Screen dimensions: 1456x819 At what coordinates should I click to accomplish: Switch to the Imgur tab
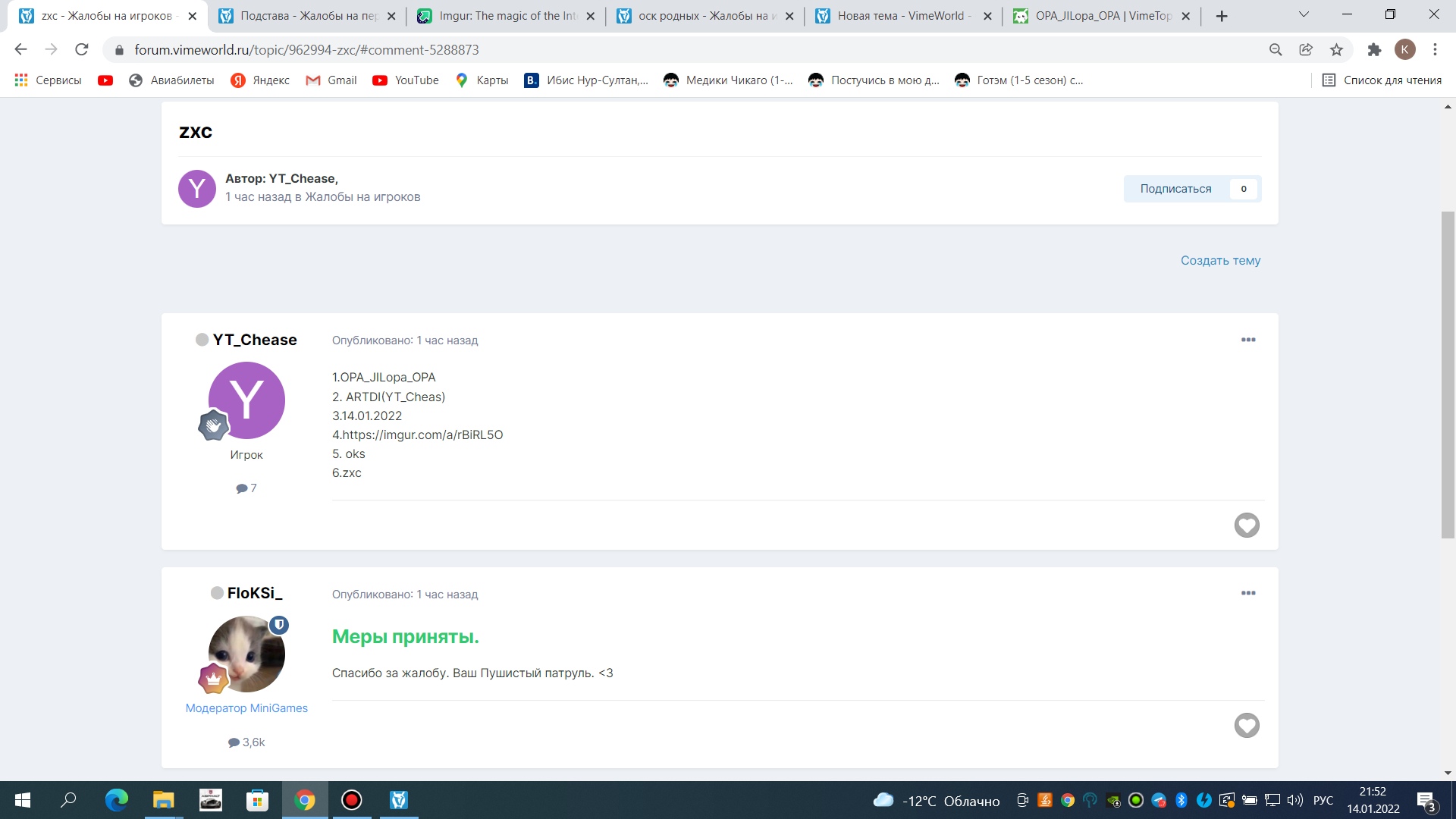(x=506, y=16)
